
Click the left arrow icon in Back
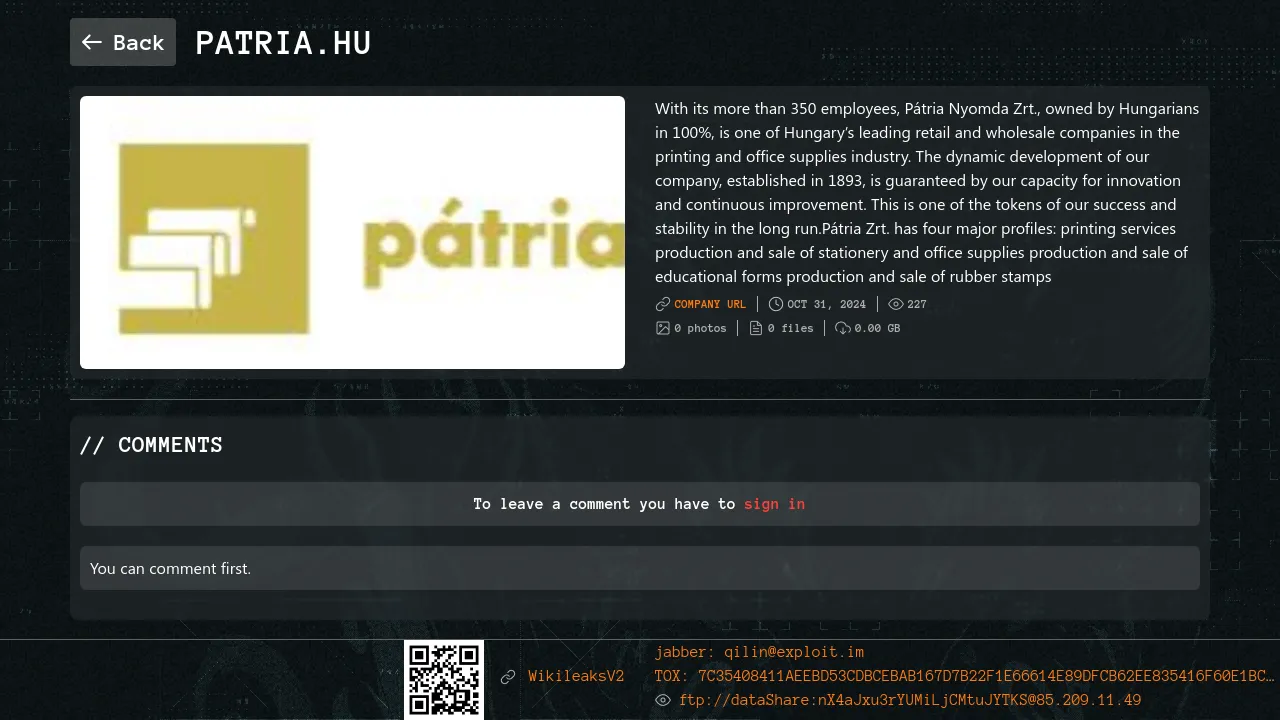tap(92, 42)
